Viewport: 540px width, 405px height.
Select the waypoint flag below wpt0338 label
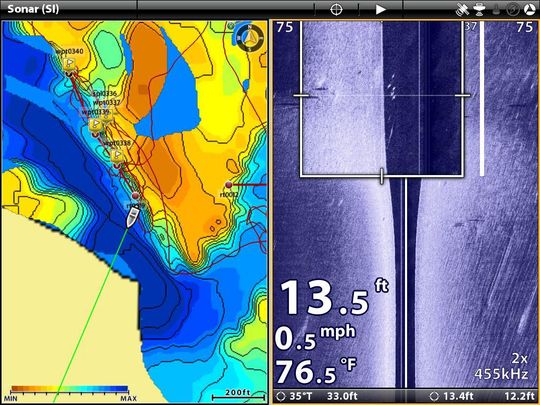117,155
